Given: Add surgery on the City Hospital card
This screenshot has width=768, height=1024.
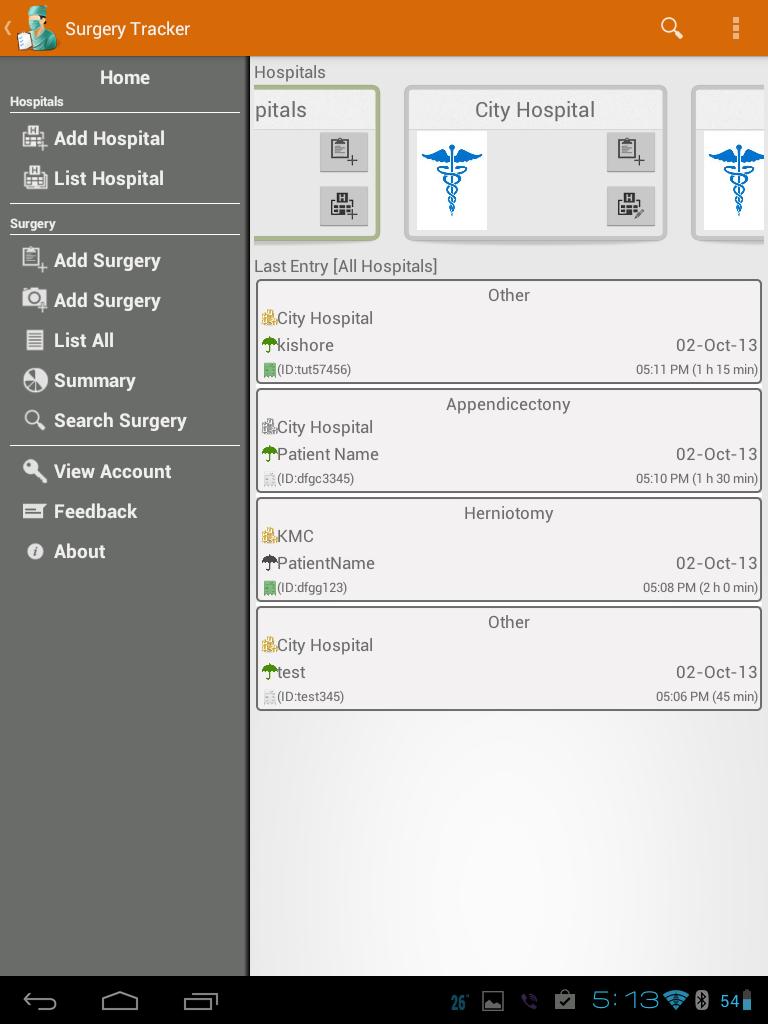Looking at the screenshot, I should pos(630,152).
